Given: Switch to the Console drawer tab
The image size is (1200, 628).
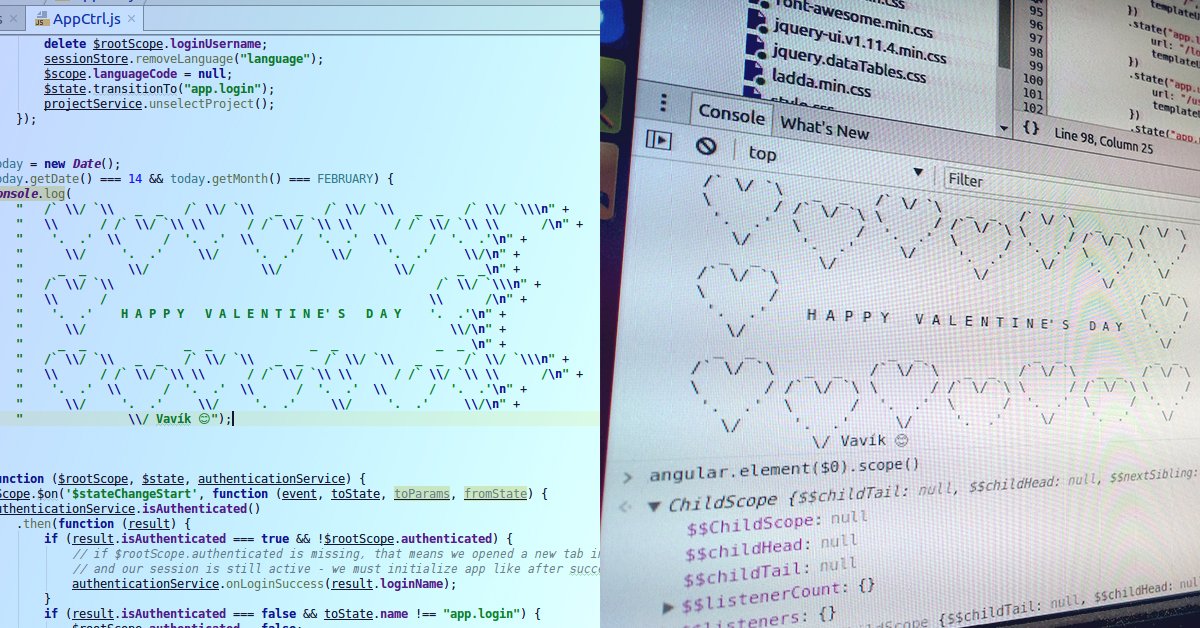Looking at the screenshot, I should (x=730, y=114).
